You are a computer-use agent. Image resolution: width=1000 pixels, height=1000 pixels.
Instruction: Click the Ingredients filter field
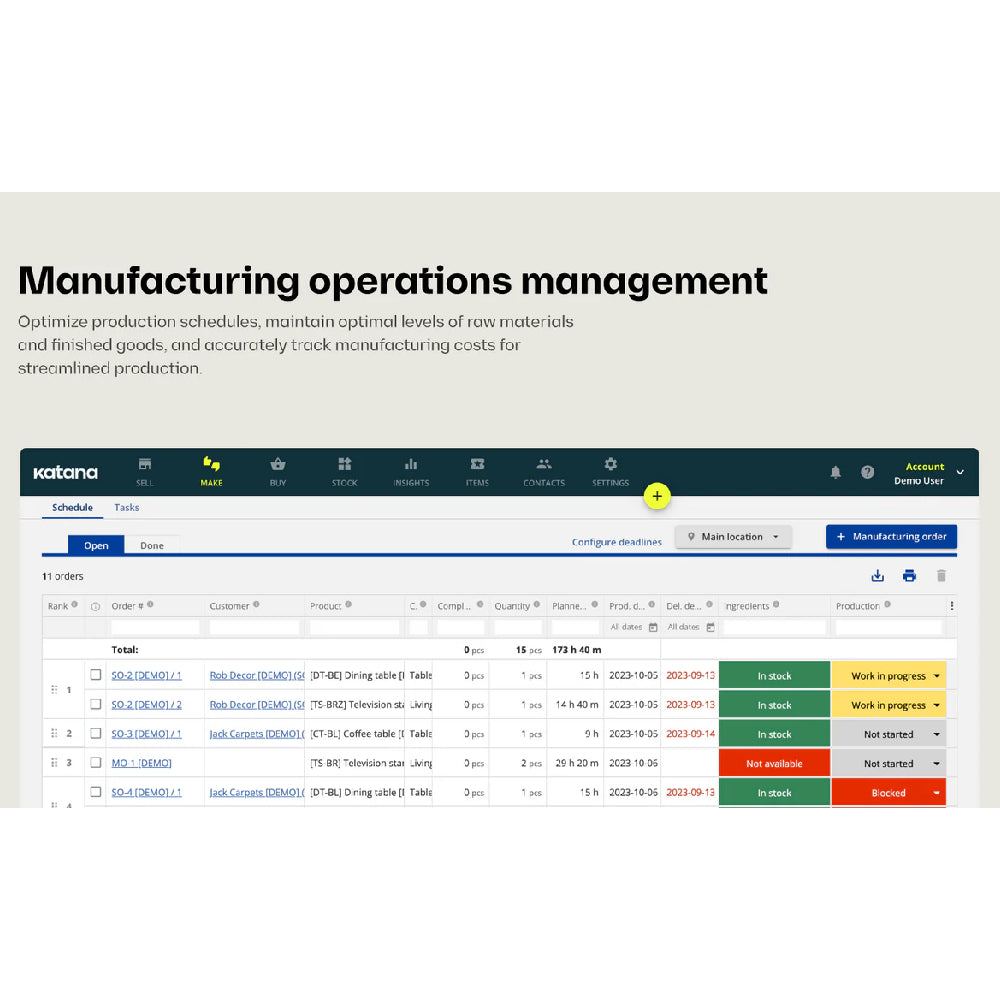pos(774,628)
